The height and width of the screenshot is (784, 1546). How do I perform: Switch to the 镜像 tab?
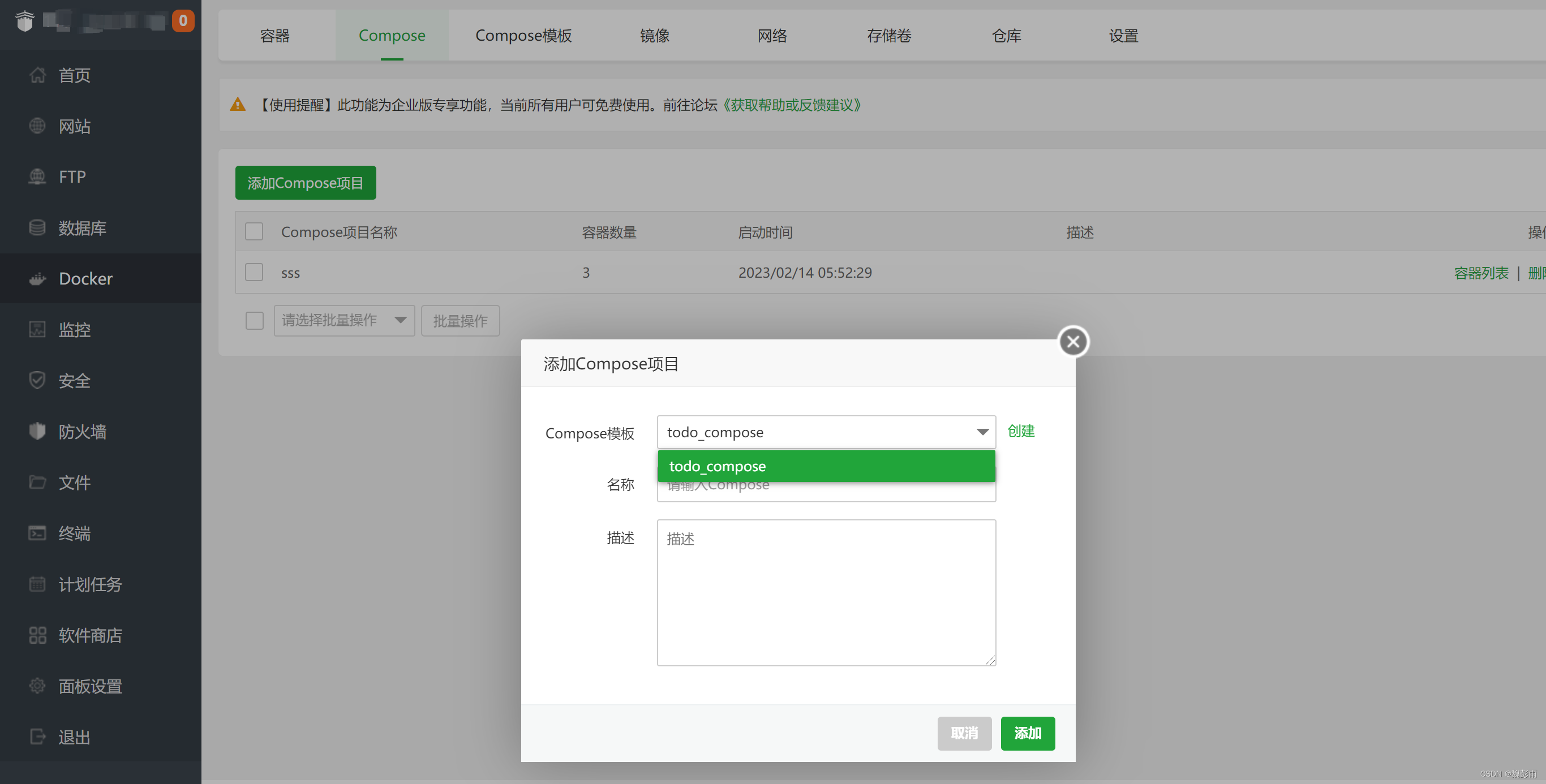point(654,36)
